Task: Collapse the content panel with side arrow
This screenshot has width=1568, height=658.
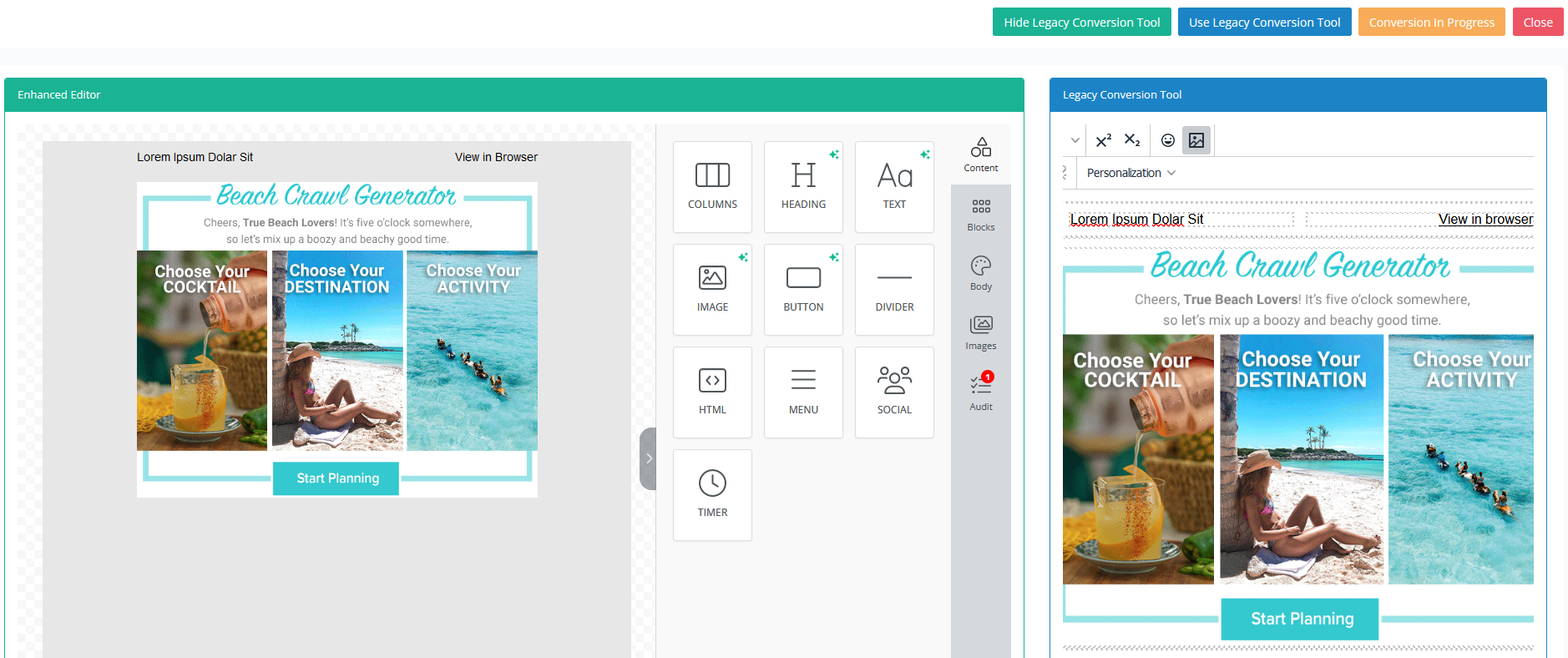Action: click(648, 458)
